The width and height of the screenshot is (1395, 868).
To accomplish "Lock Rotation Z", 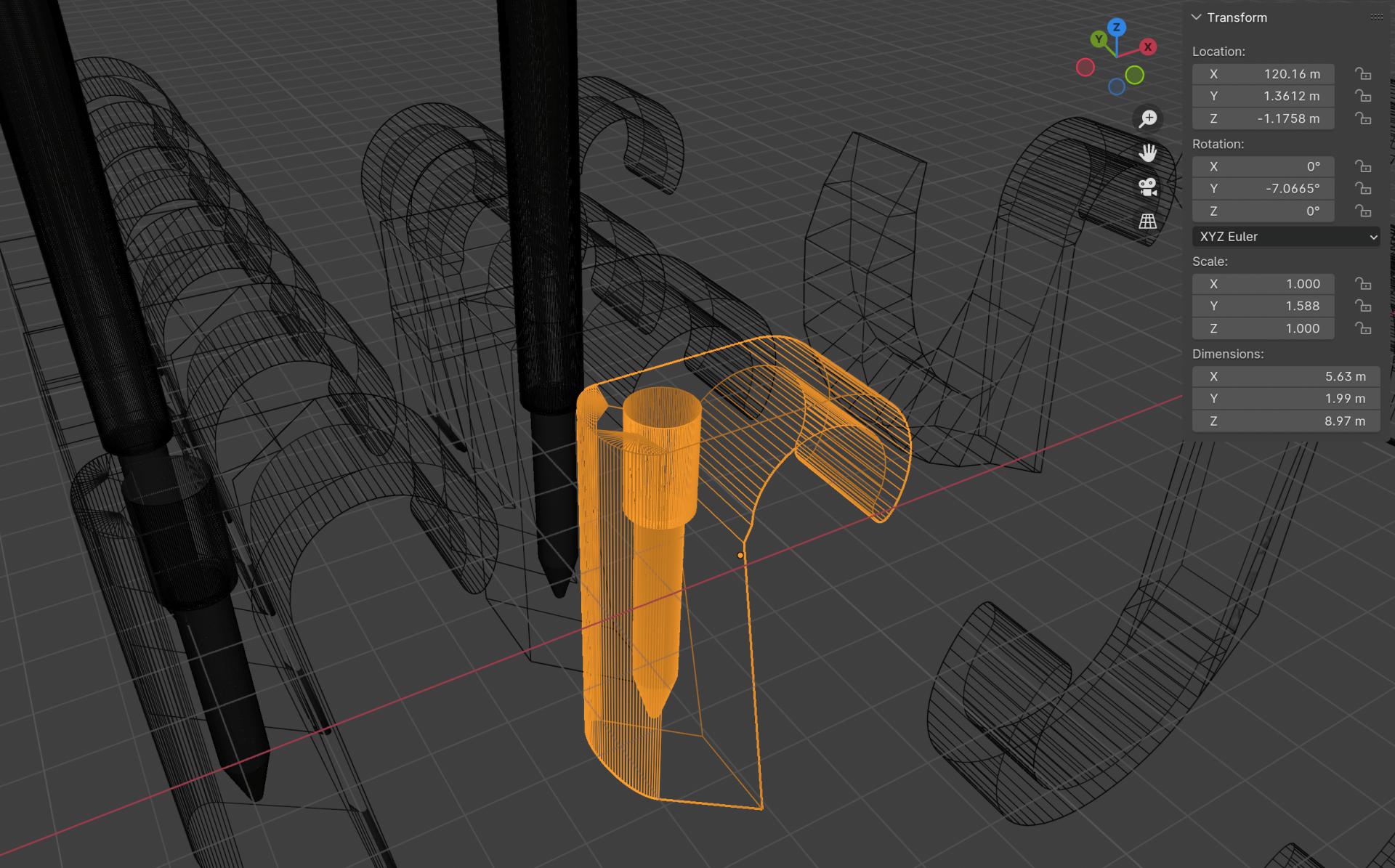I will tap(1363, 211).
